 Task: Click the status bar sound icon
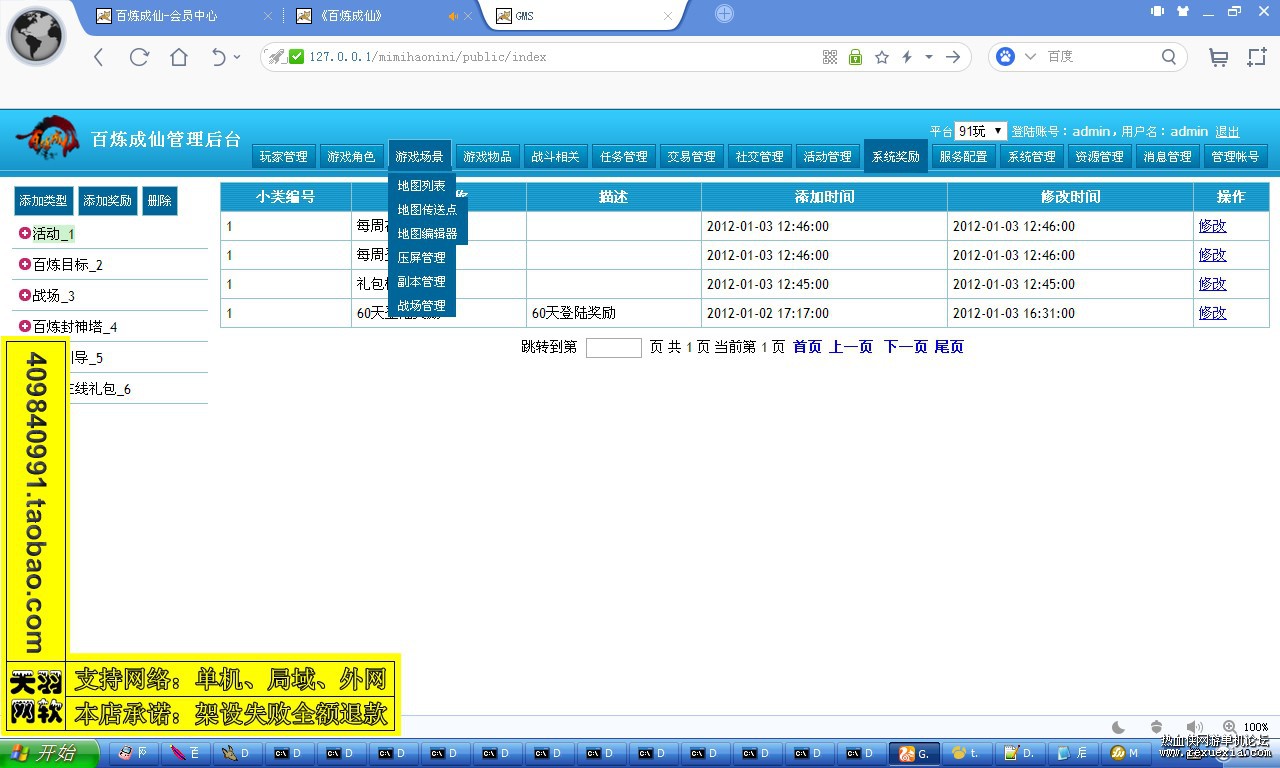click(1193, 727)
